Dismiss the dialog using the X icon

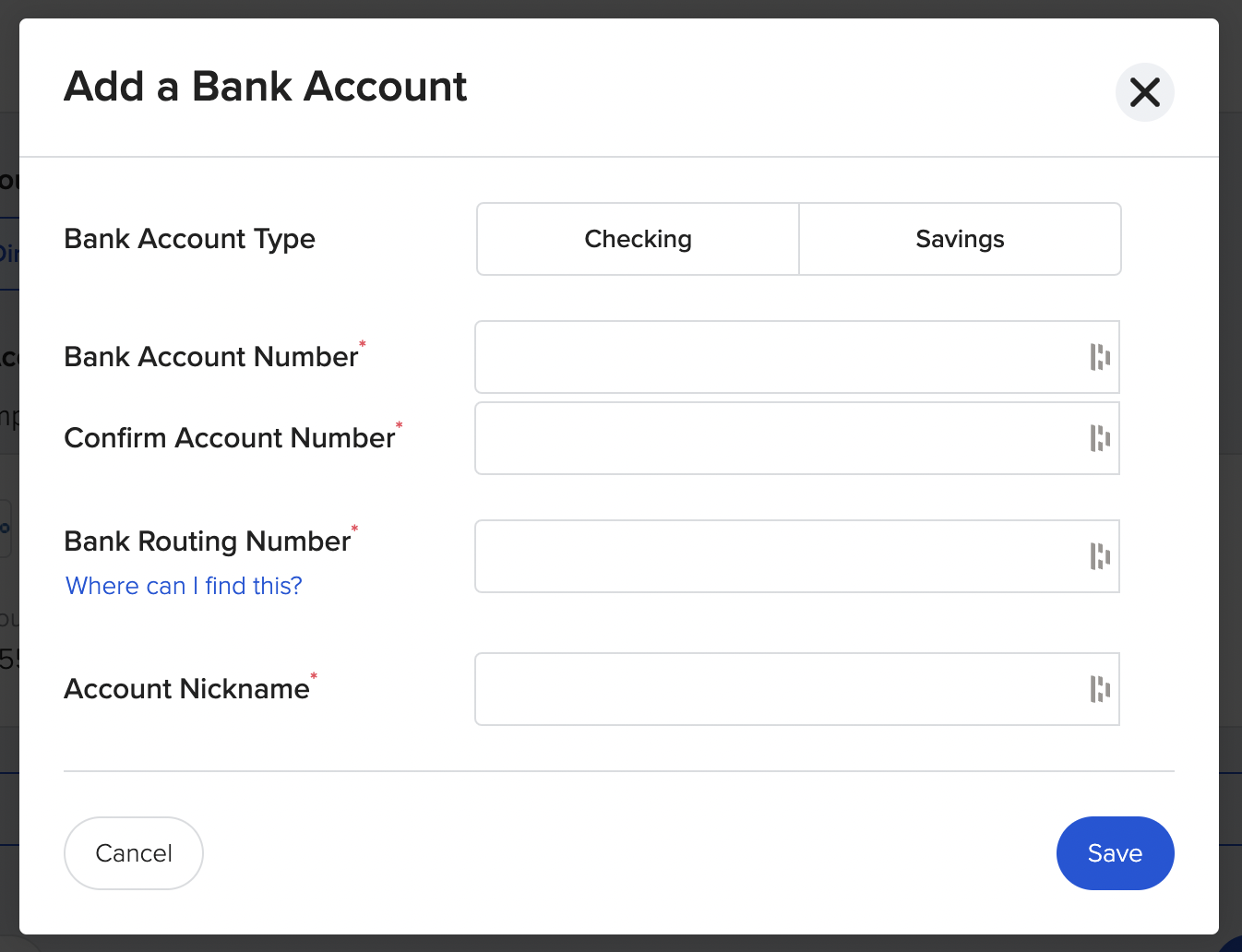pos(1145,92)
